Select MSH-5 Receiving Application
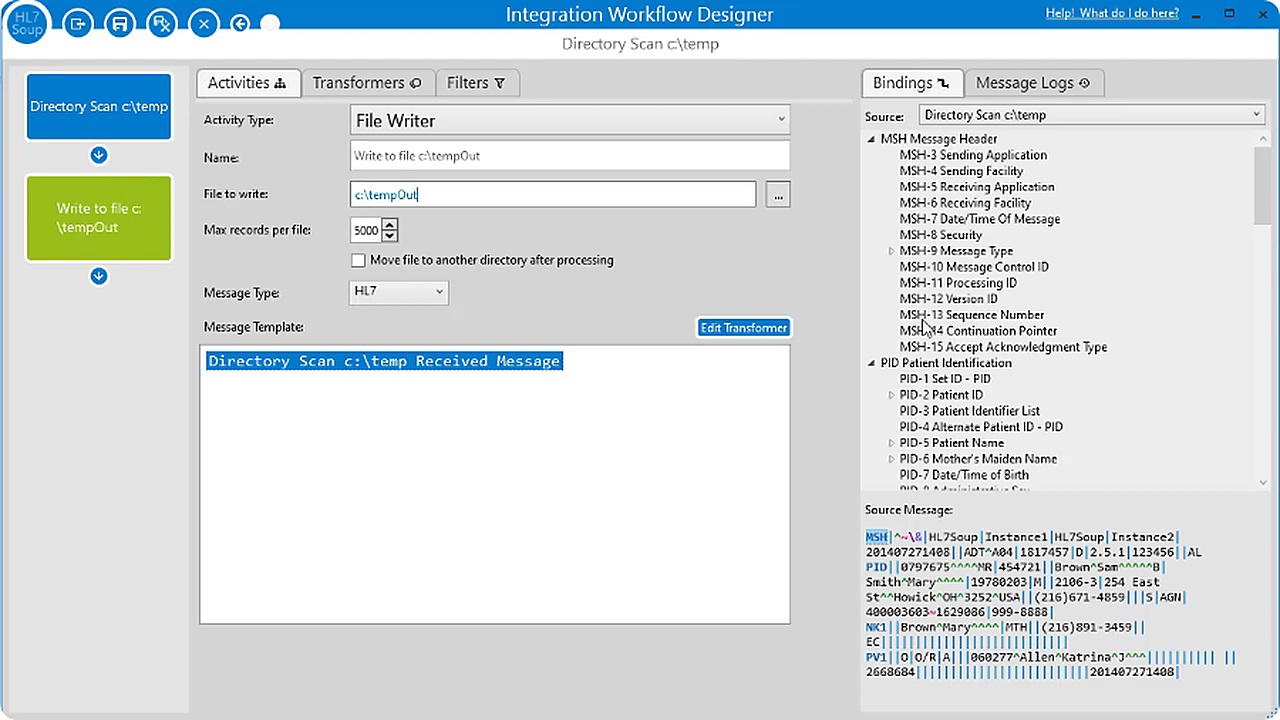Viewport: 1280px width, 720px height. (x=977, y=187)
